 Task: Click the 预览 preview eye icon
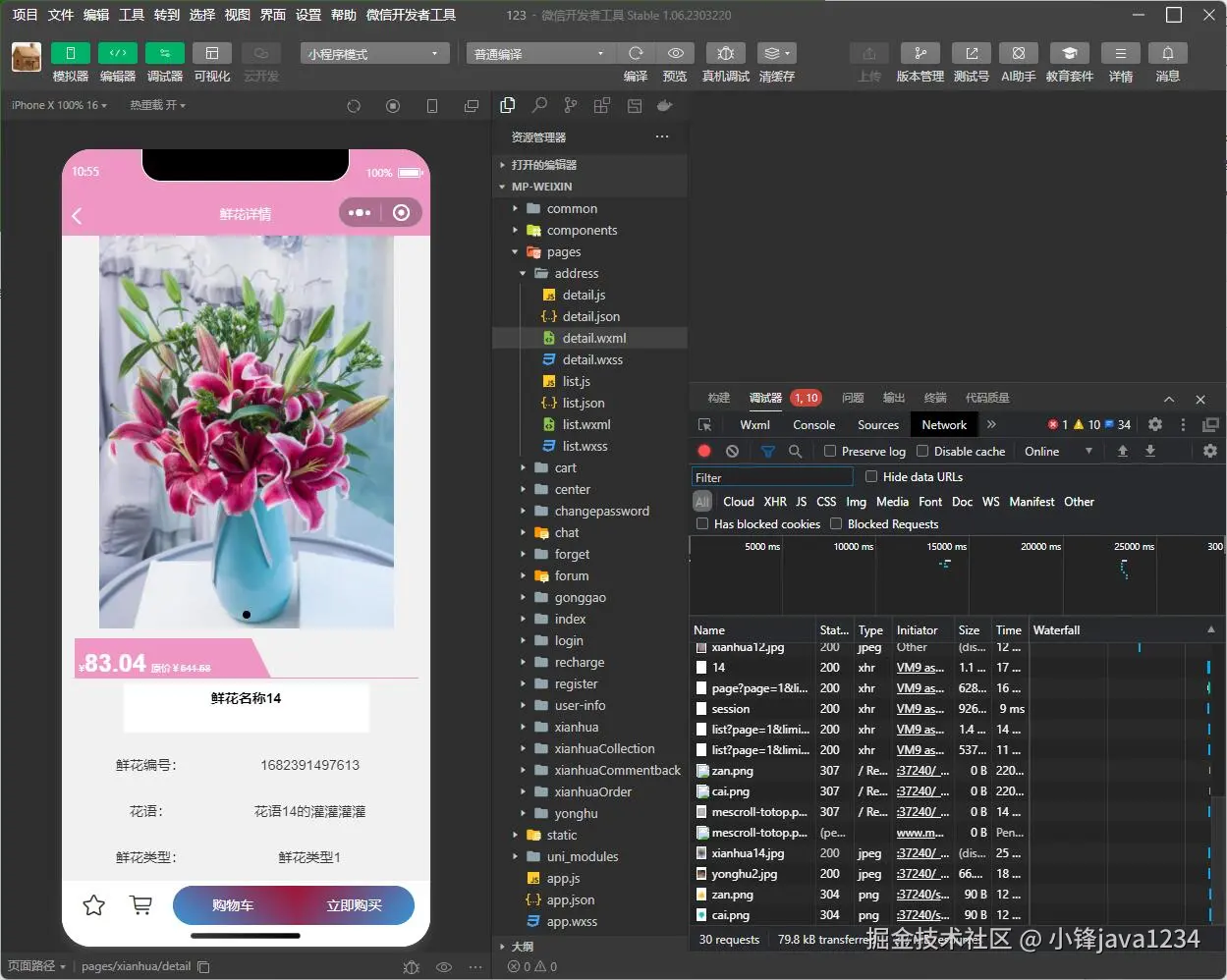(675, 53)
